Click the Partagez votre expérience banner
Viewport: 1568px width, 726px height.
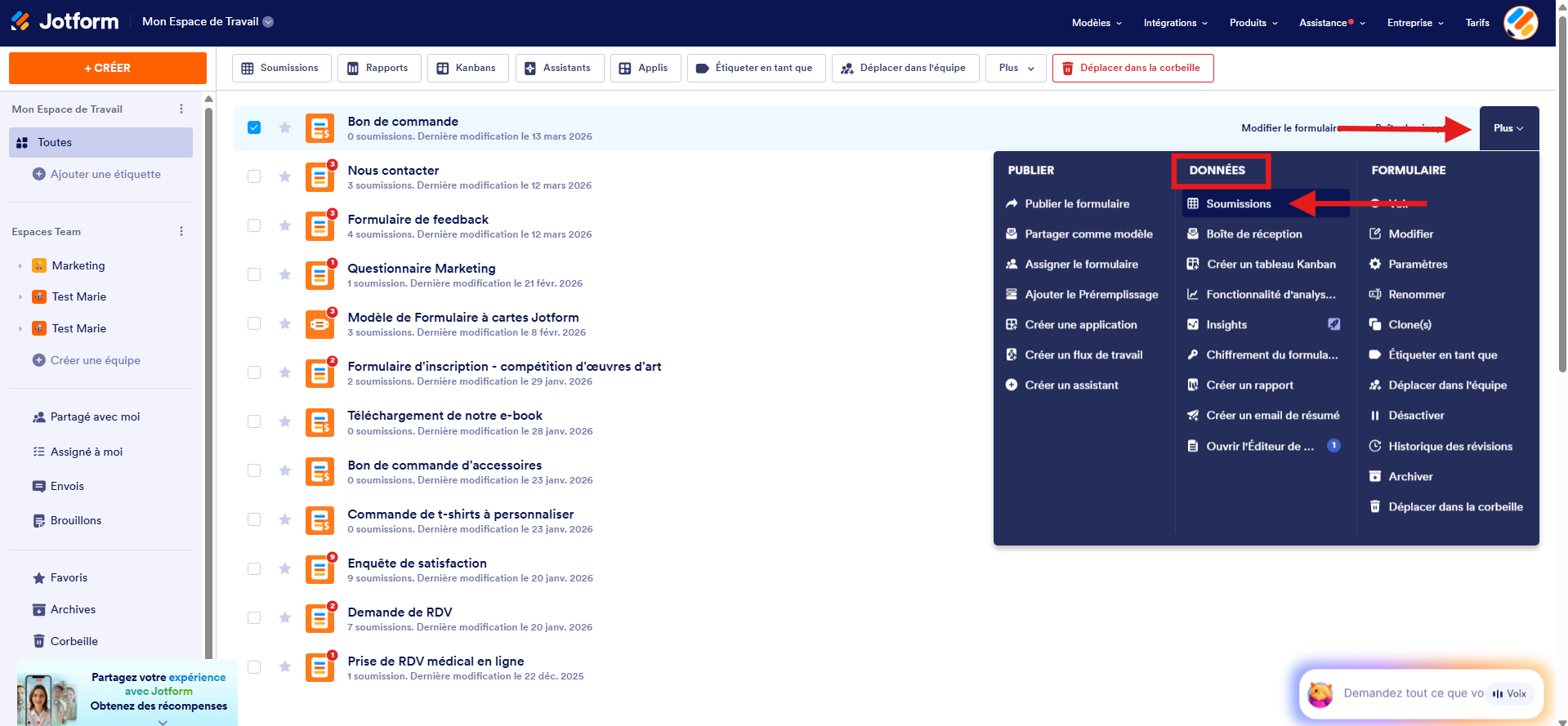pyautogui.click(x=127, y=693)
